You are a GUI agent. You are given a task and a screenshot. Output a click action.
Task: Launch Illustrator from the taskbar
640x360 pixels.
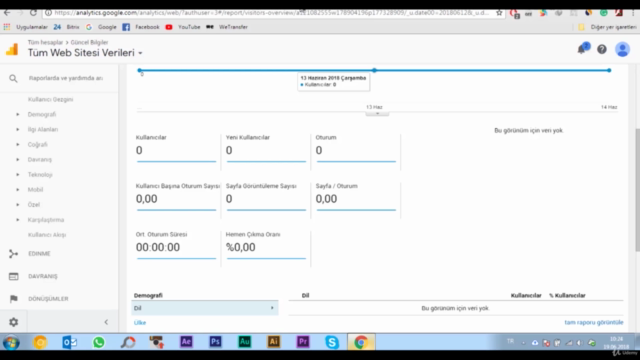[x=273, y=342]
